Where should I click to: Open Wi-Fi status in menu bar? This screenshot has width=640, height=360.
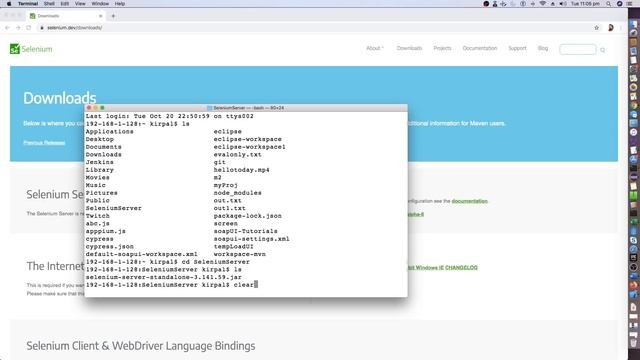point(542,4)
